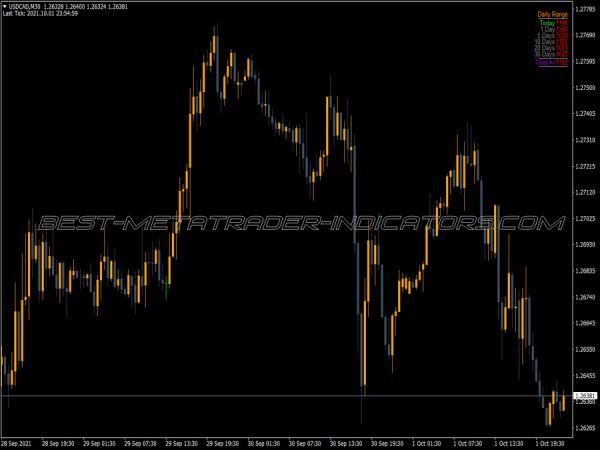Click the Today range value row
600x450 pixels.
coord(554,23)
